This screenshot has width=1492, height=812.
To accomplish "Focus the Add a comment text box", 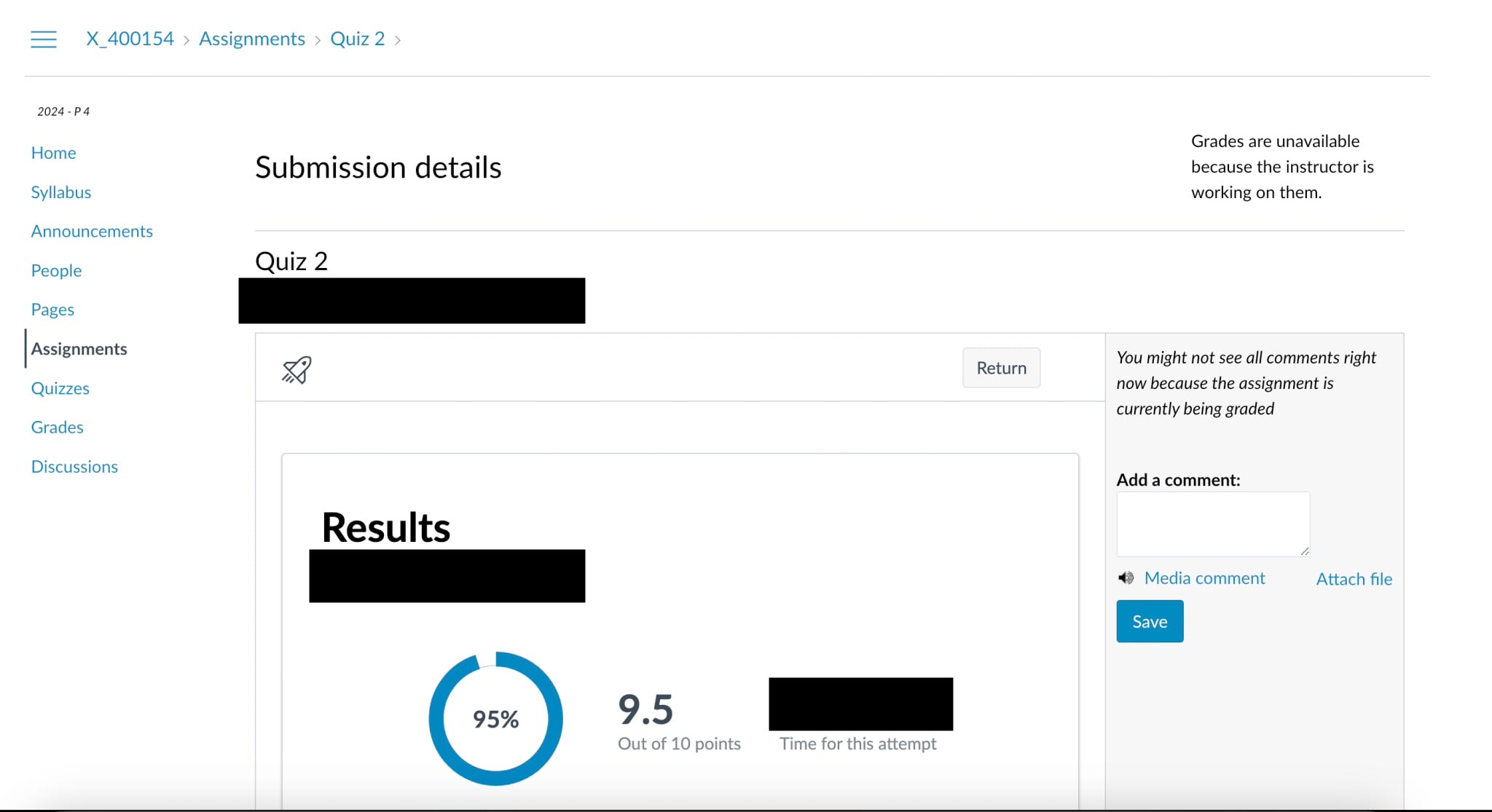I will click(x=1213, y=524).
